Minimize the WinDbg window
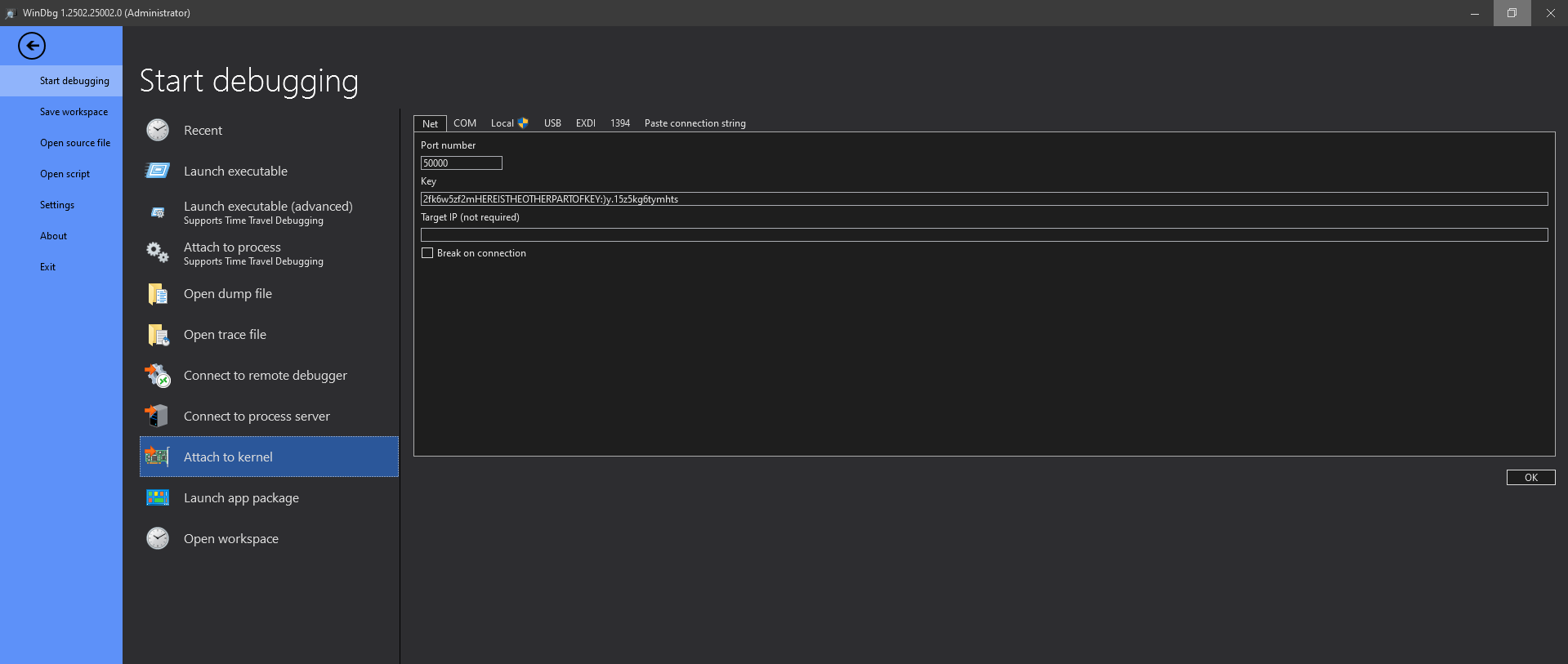The width and height of the screenshot is (1568, 664). pyautogui.click(x=1475, y=13)
